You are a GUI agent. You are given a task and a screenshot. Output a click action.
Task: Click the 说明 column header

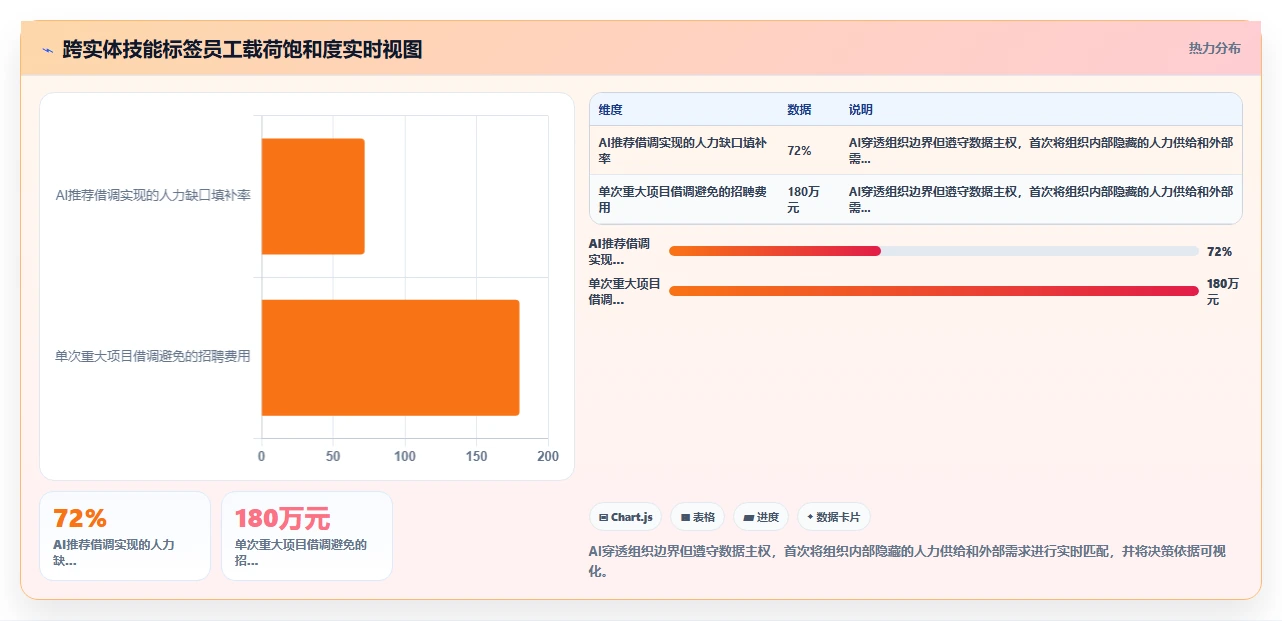[861, 110]
